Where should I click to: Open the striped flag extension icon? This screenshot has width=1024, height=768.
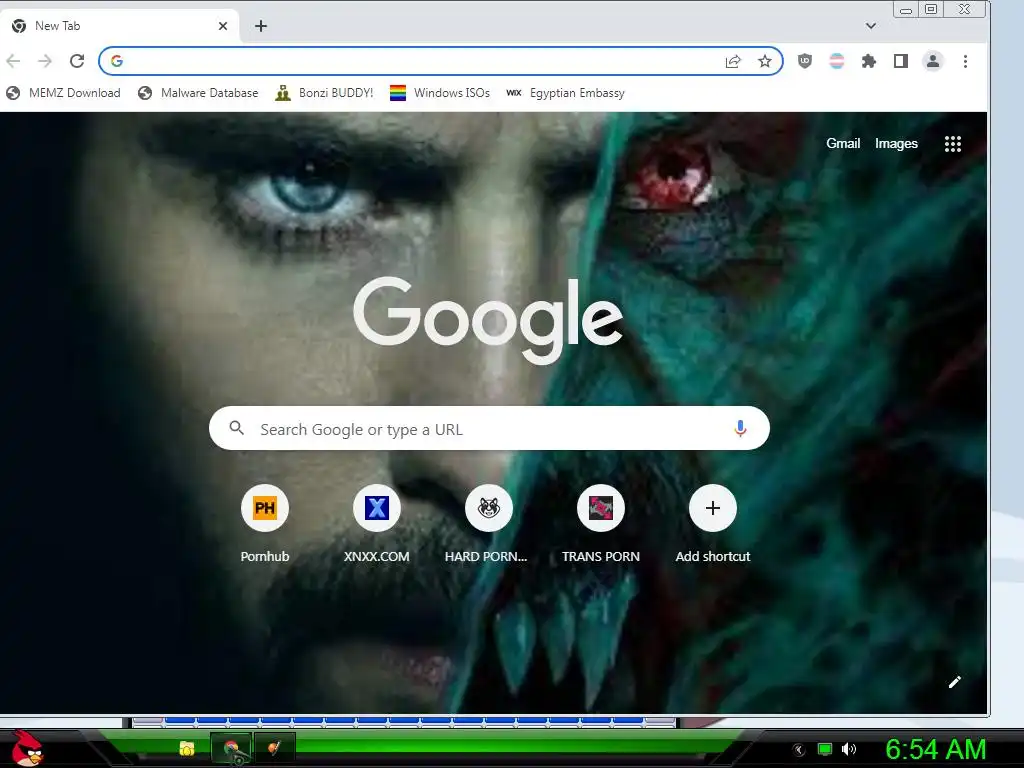click(x=837, y=61)
